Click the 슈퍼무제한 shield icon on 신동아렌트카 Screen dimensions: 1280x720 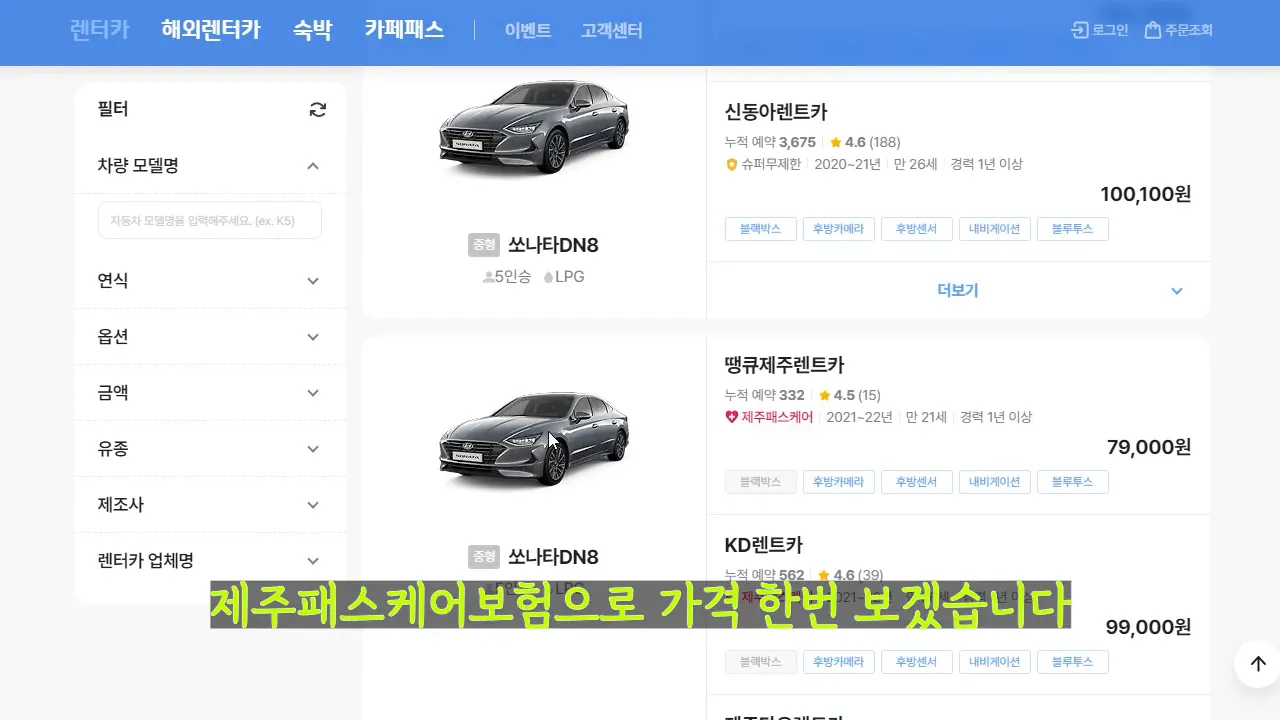[731, 164]
